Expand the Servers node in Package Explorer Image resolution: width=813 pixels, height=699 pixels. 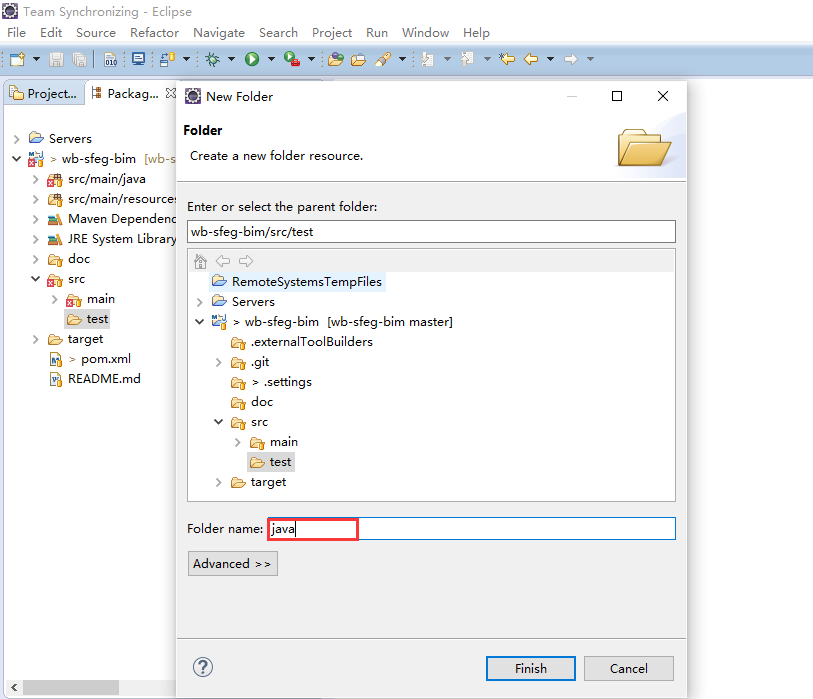[17, 139]
